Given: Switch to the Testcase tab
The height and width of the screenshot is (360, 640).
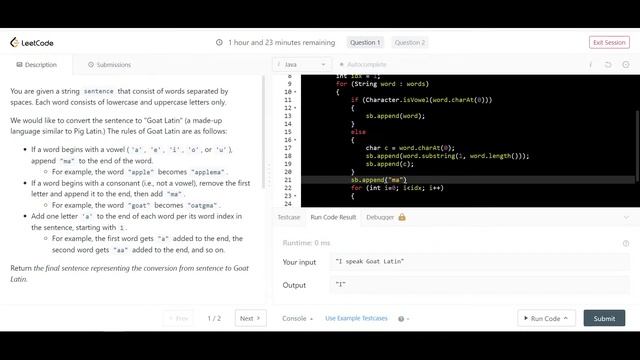Looking at the screenshot, I should click(289, 217).
